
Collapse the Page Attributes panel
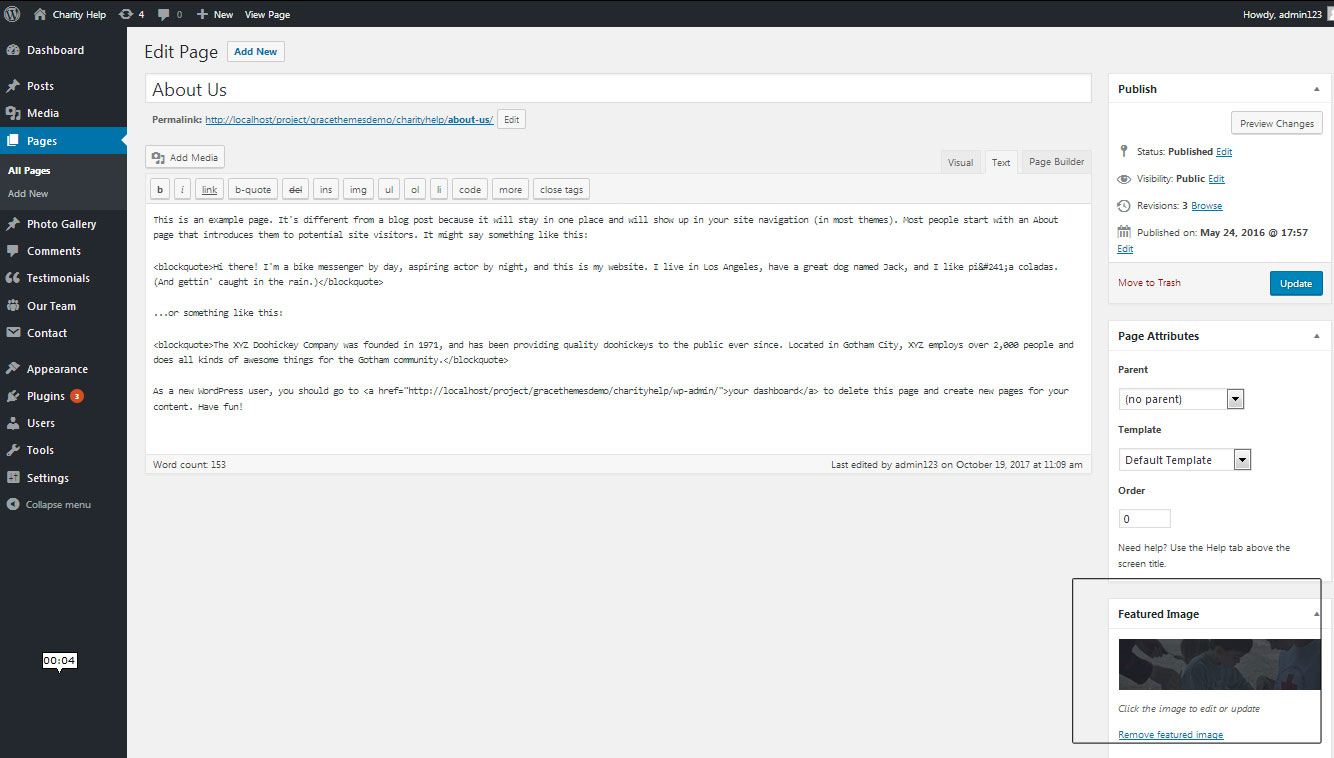pos(1316,336)
